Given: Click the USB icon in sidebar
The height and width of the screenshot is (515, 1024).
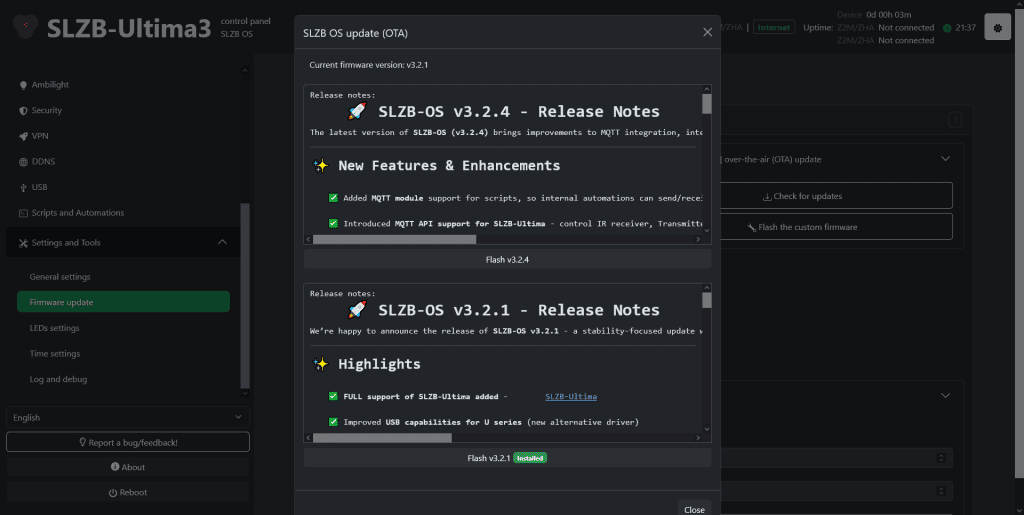Looking at the screenshot, I should [23, 187].
